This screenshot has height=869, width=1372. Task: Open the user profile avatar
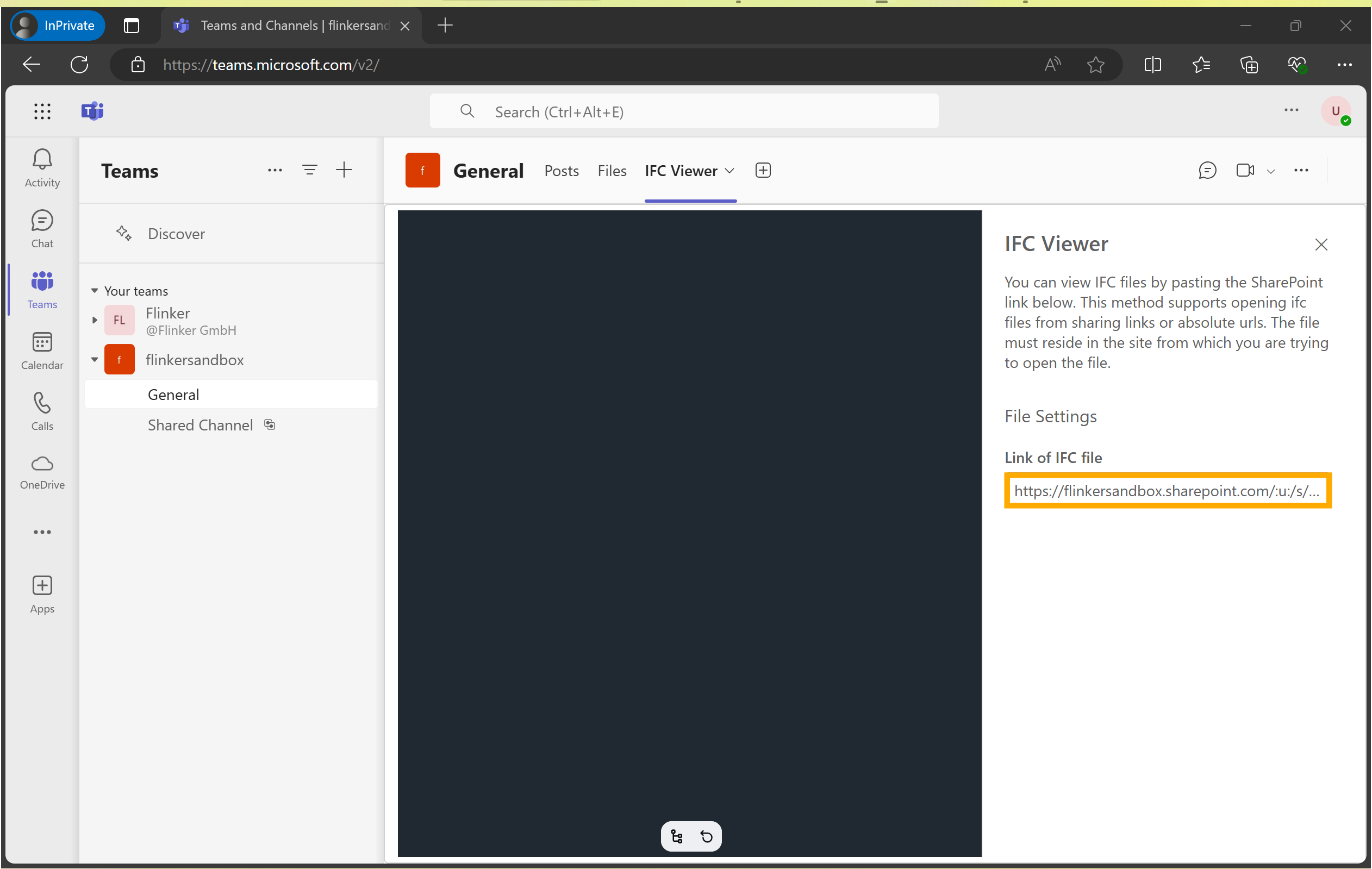click(1336, 111)
